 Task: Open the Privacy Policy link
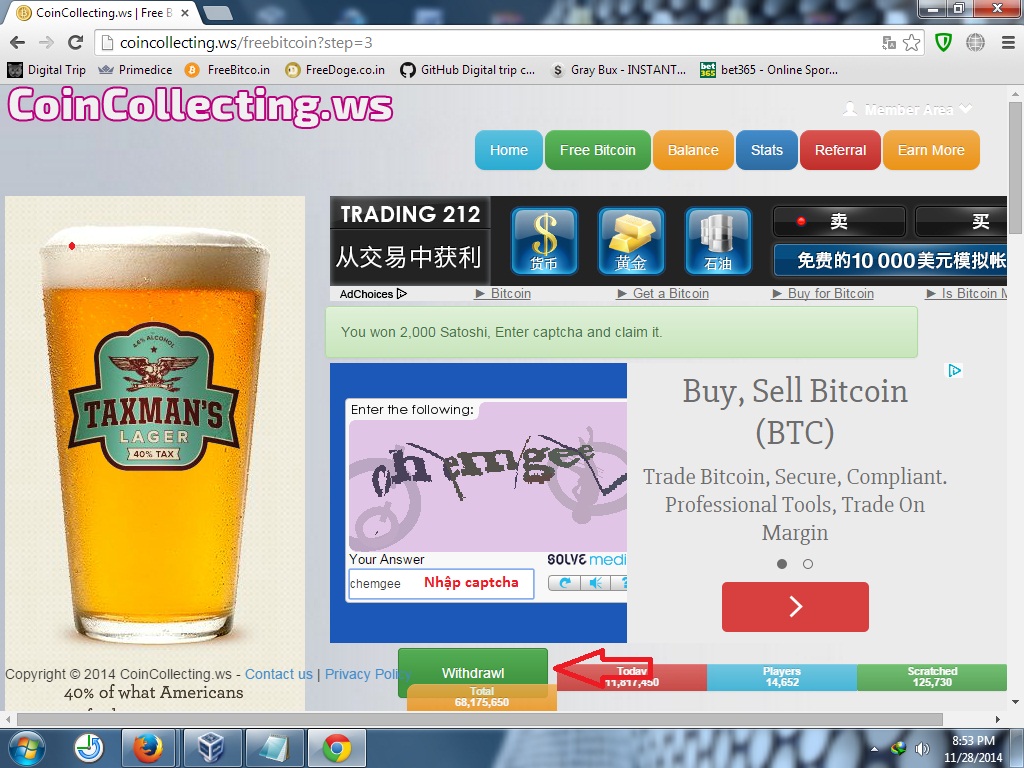367,674
